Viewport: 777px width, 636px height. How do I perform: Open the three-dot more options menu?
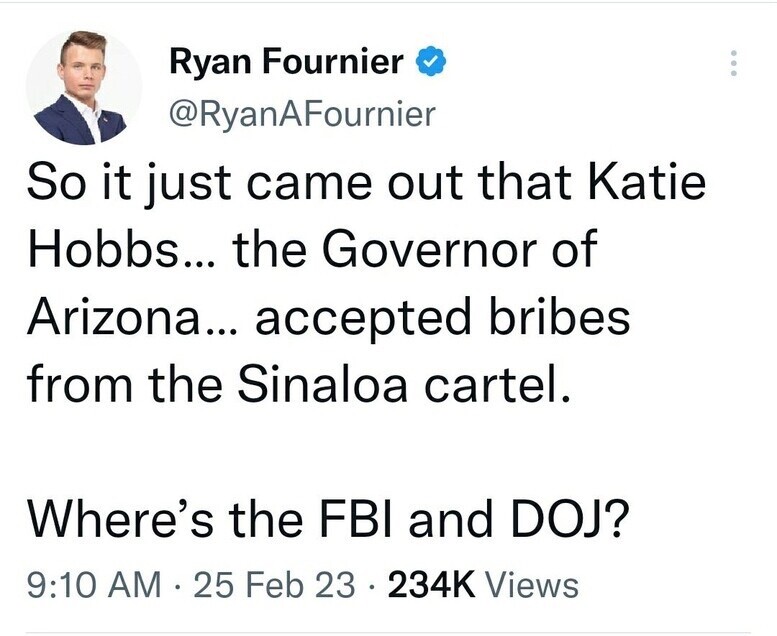coord(733,63)
